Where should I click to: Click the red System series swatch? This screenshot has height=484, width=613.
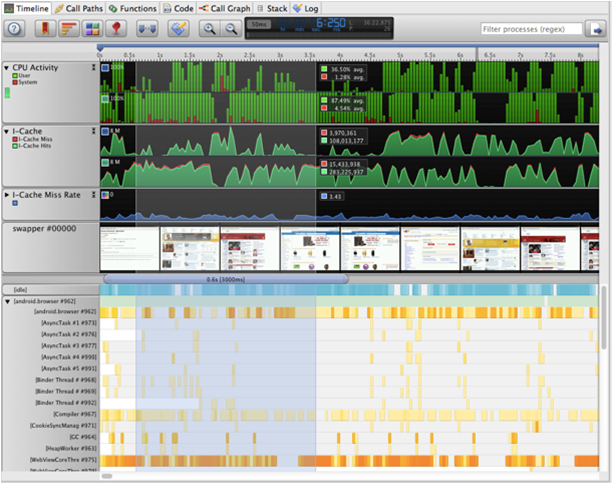point(15,82)
